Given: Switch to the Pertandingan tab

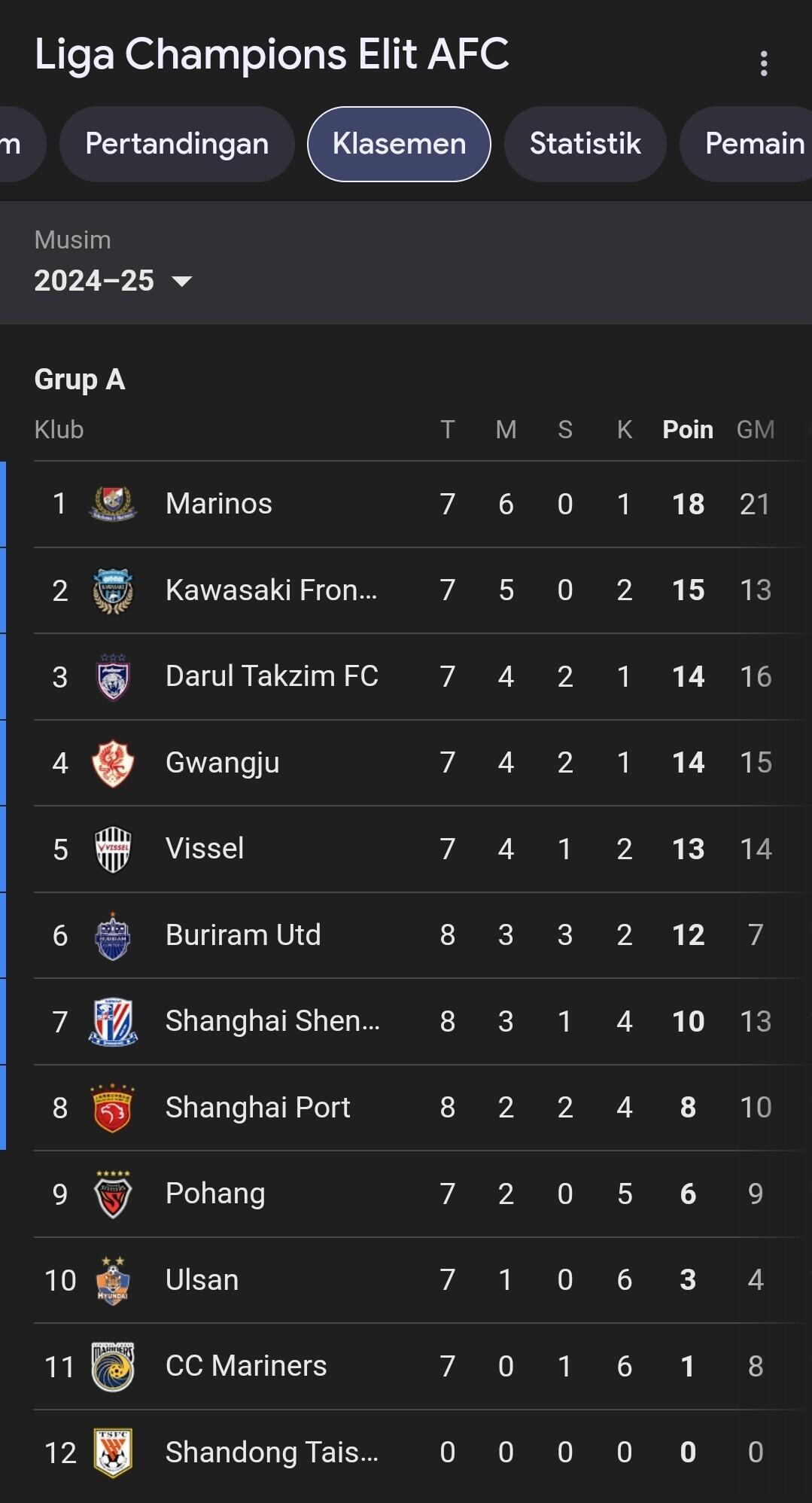Looking at the screenshot, I should (177, 144).
